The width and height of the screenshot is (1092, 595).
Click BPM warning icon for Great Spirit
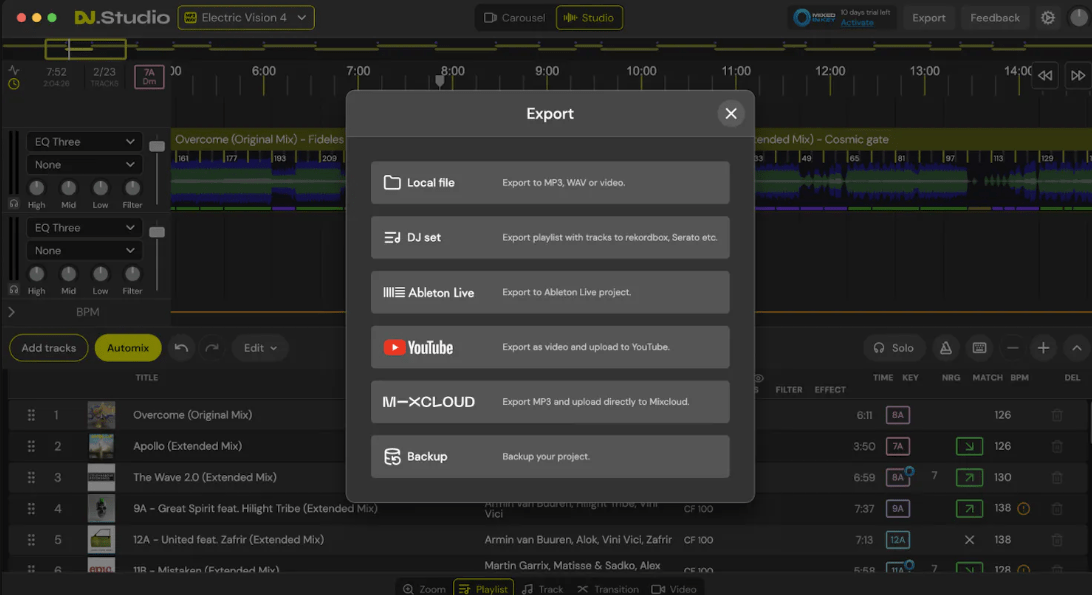pos(1023,509)
